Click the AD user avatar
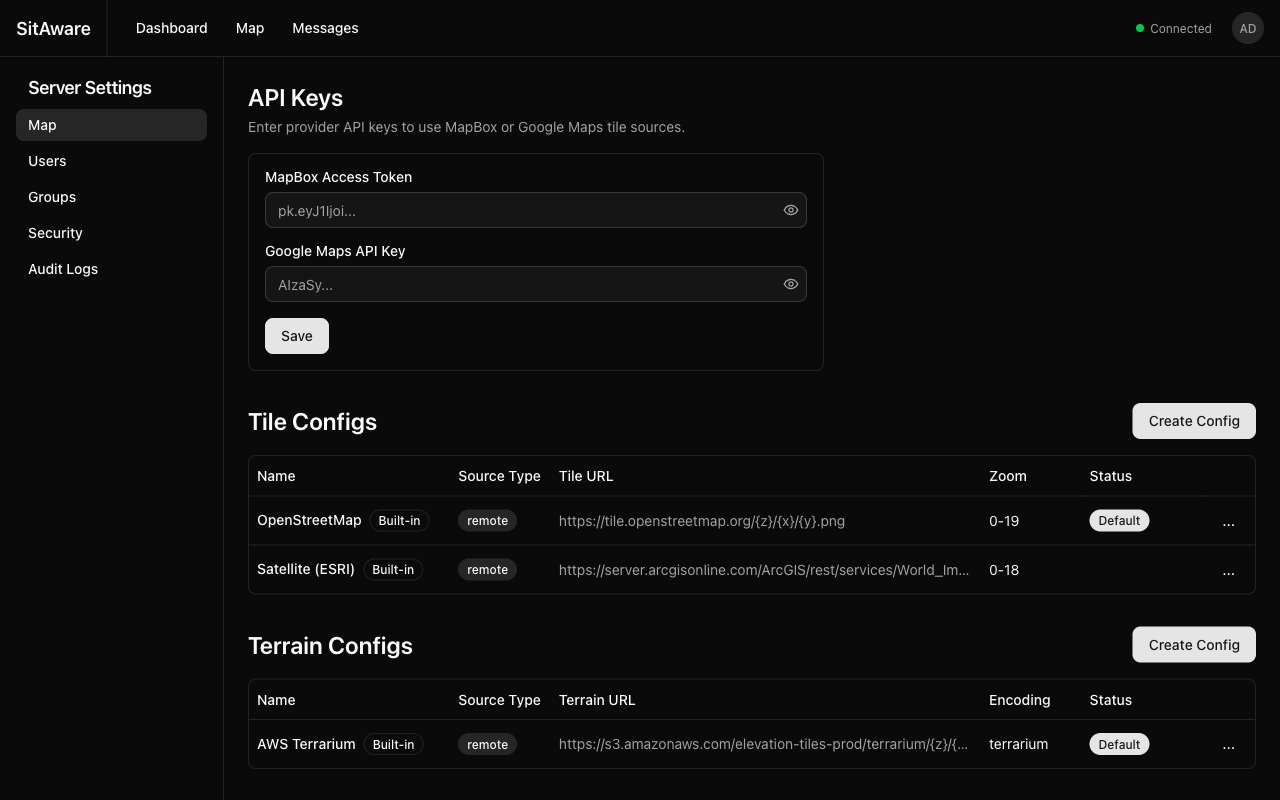The image size is (1280, 800). point(1247,28)
